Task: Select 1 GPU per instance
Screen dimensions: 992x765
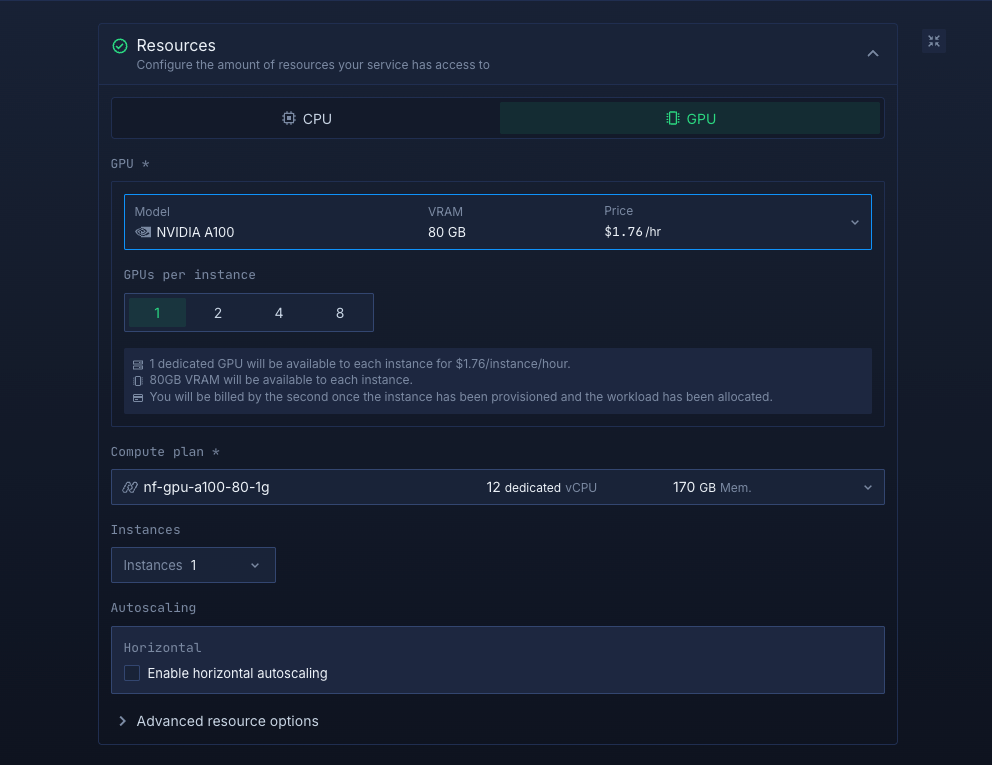Action: click(x=157, y=313)
